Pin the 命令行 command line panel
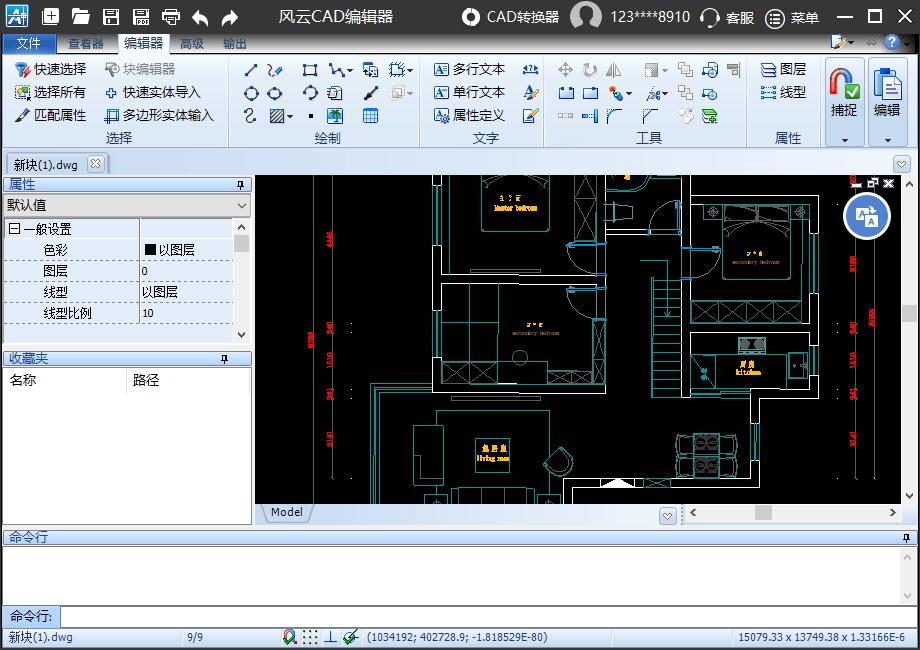This screenshot has height=650, width=920. [906, 537]
